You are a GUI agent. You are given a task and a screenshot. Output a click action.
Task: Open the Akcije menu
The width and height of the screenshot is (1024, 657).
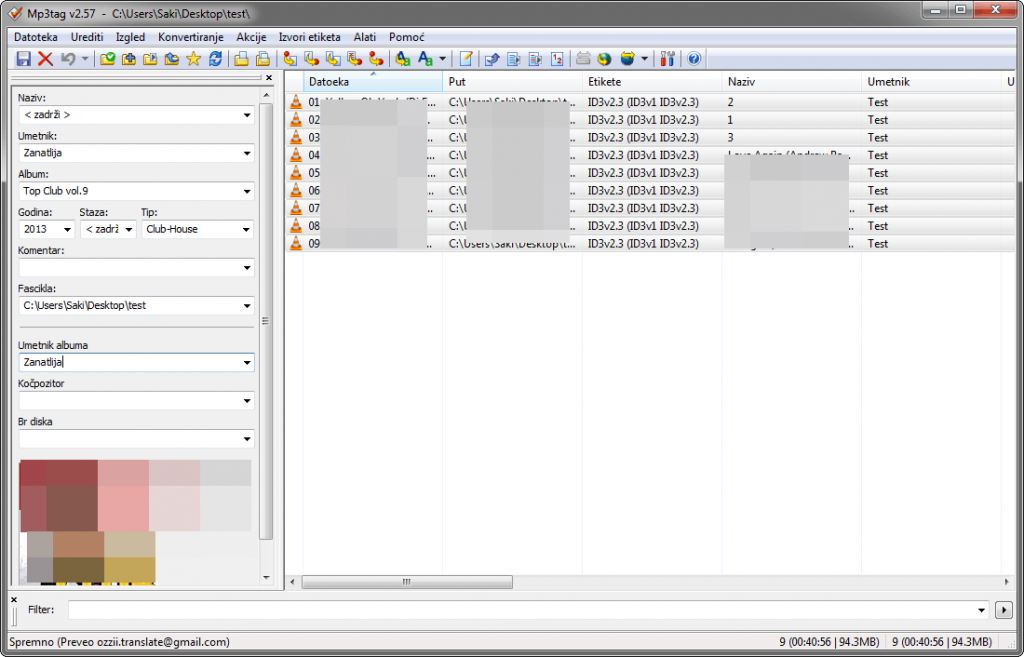pyautogui.click(x=251, y=37)
